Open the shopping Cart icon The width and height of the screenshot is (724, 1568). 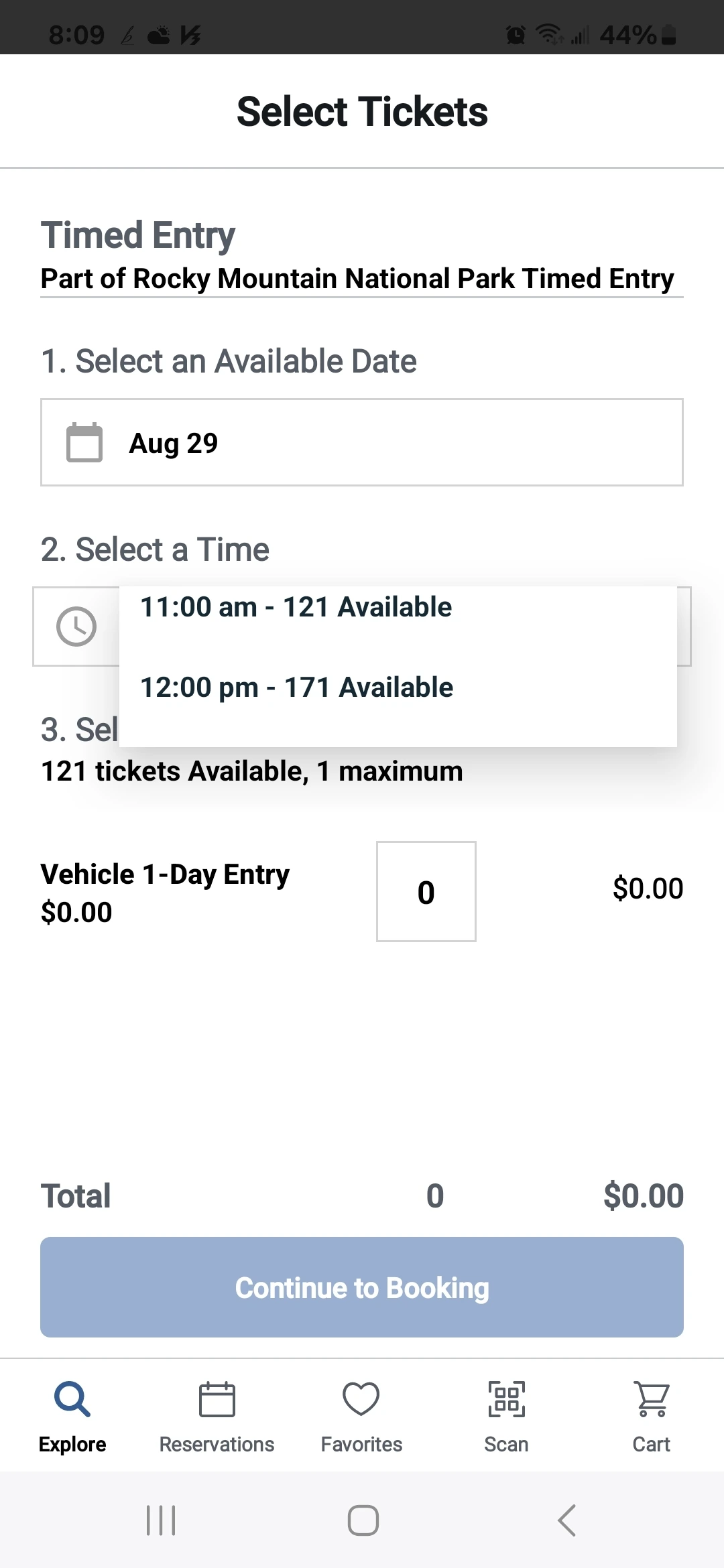click(651, 1399)
